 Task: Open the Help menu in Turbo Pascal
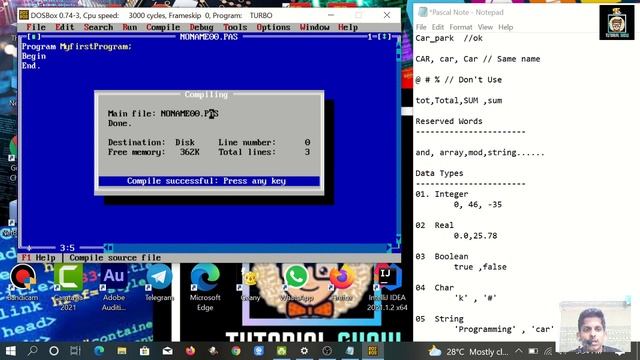coord(348,27)
